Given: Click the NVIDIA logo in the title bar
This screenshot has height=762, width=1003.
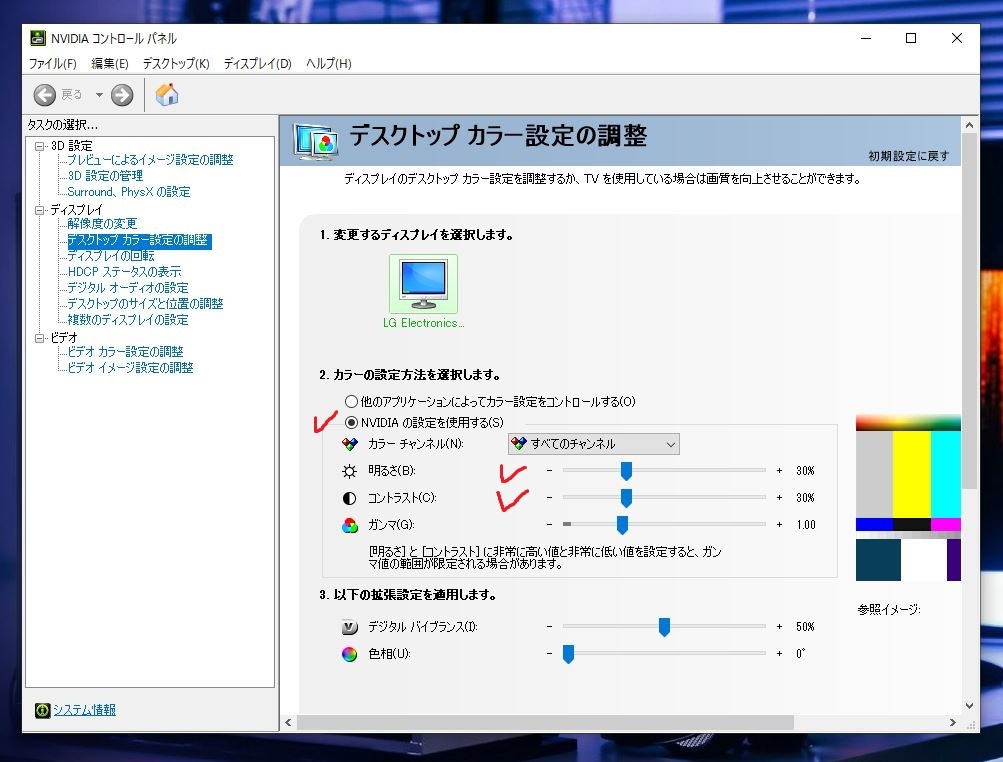Looking at the screenshot, I should 38,38.
